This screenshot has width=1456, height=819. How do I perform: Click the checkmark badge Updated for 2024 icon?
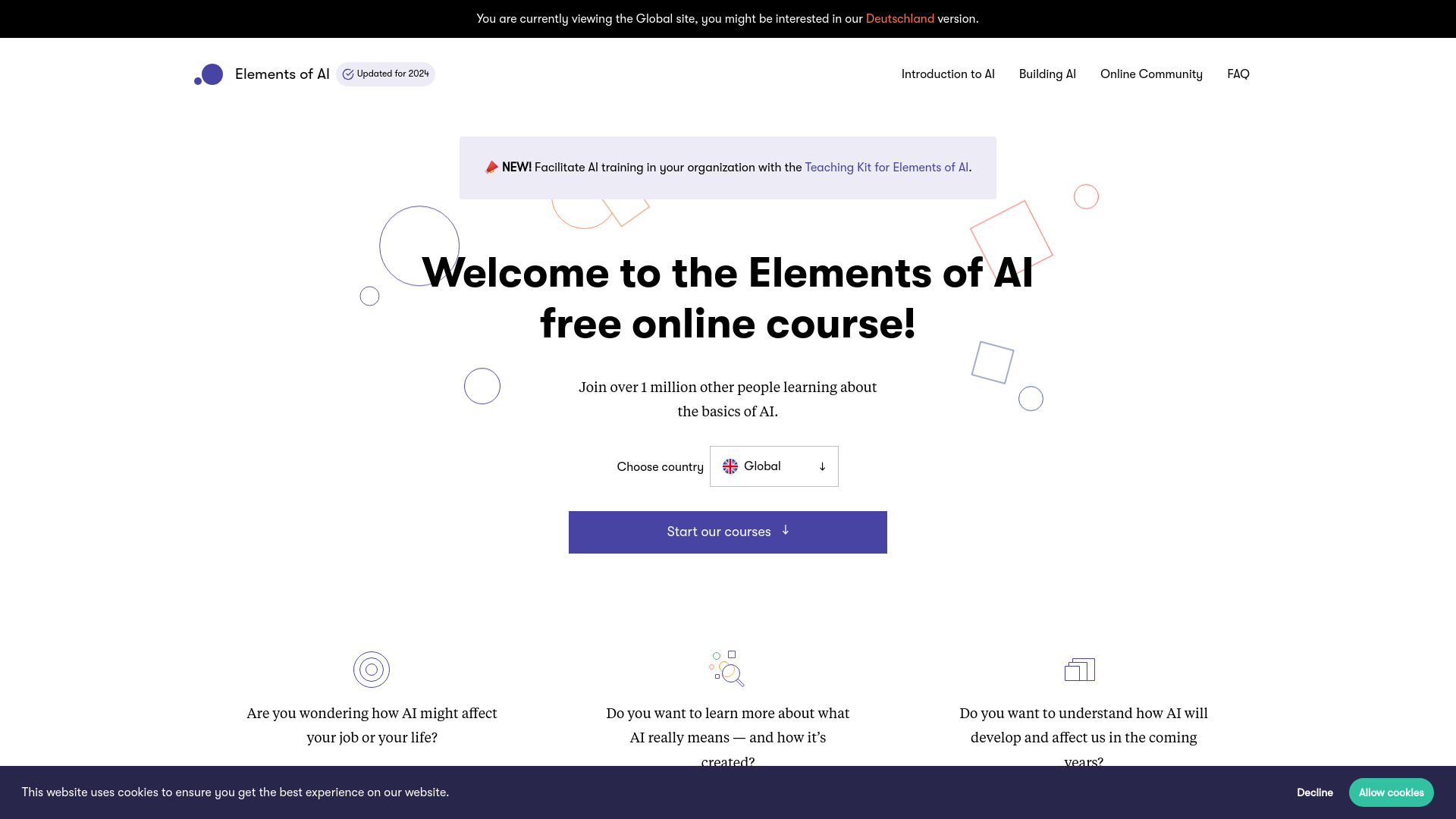coord(349,74)
